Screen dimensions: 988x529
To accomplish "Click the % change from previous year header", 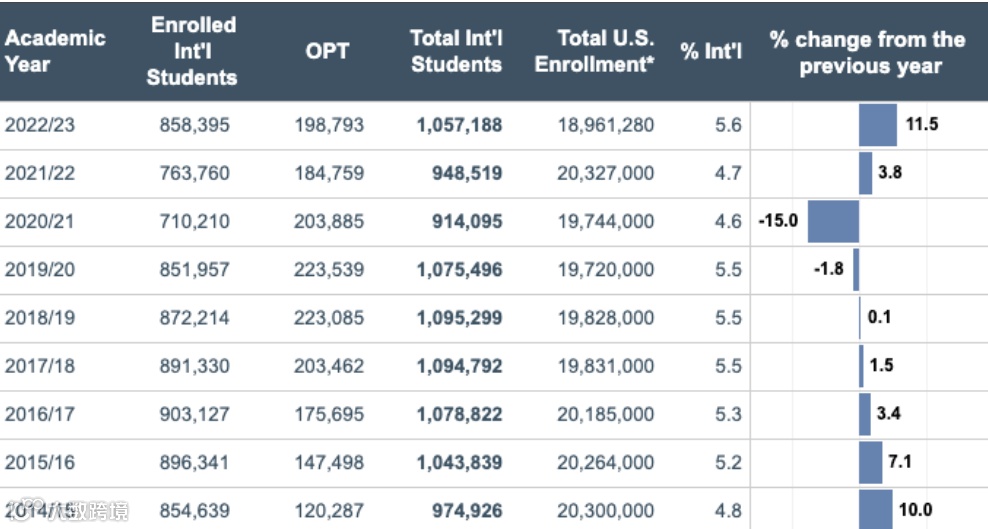I will tap(868, 52).
